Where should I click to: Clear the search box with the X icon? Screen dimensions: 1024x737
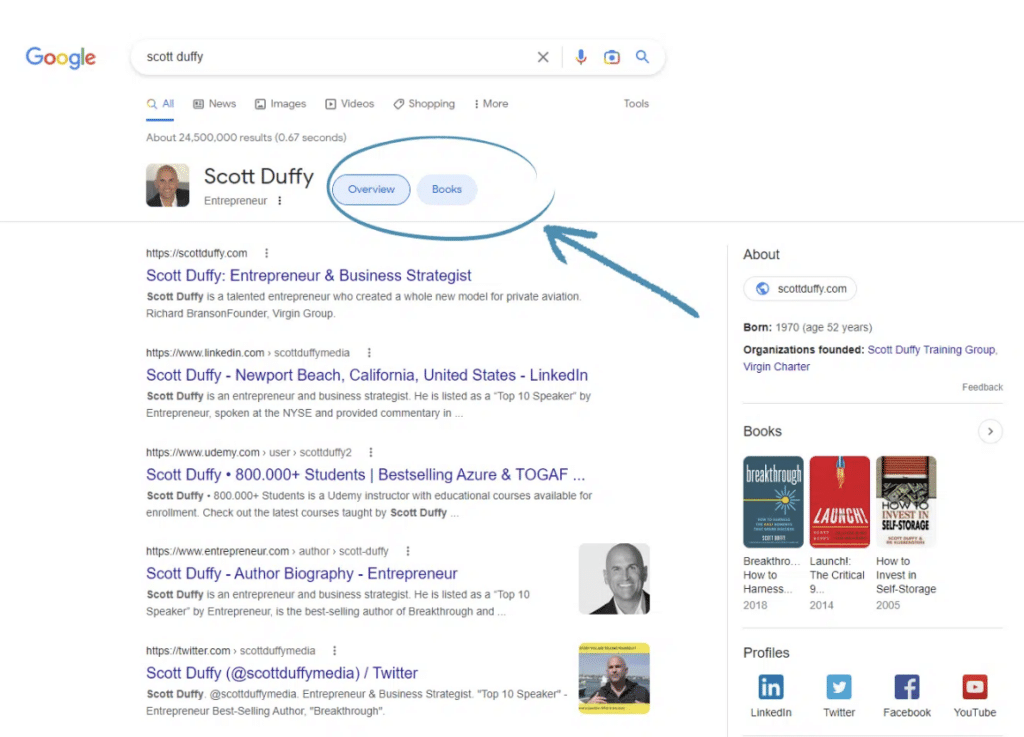click(x=543, y=57)
